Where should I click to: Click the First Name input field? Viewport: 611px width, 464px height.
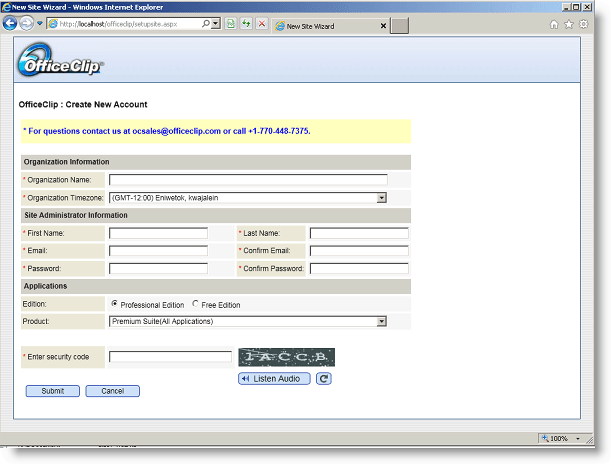(158, 233)
